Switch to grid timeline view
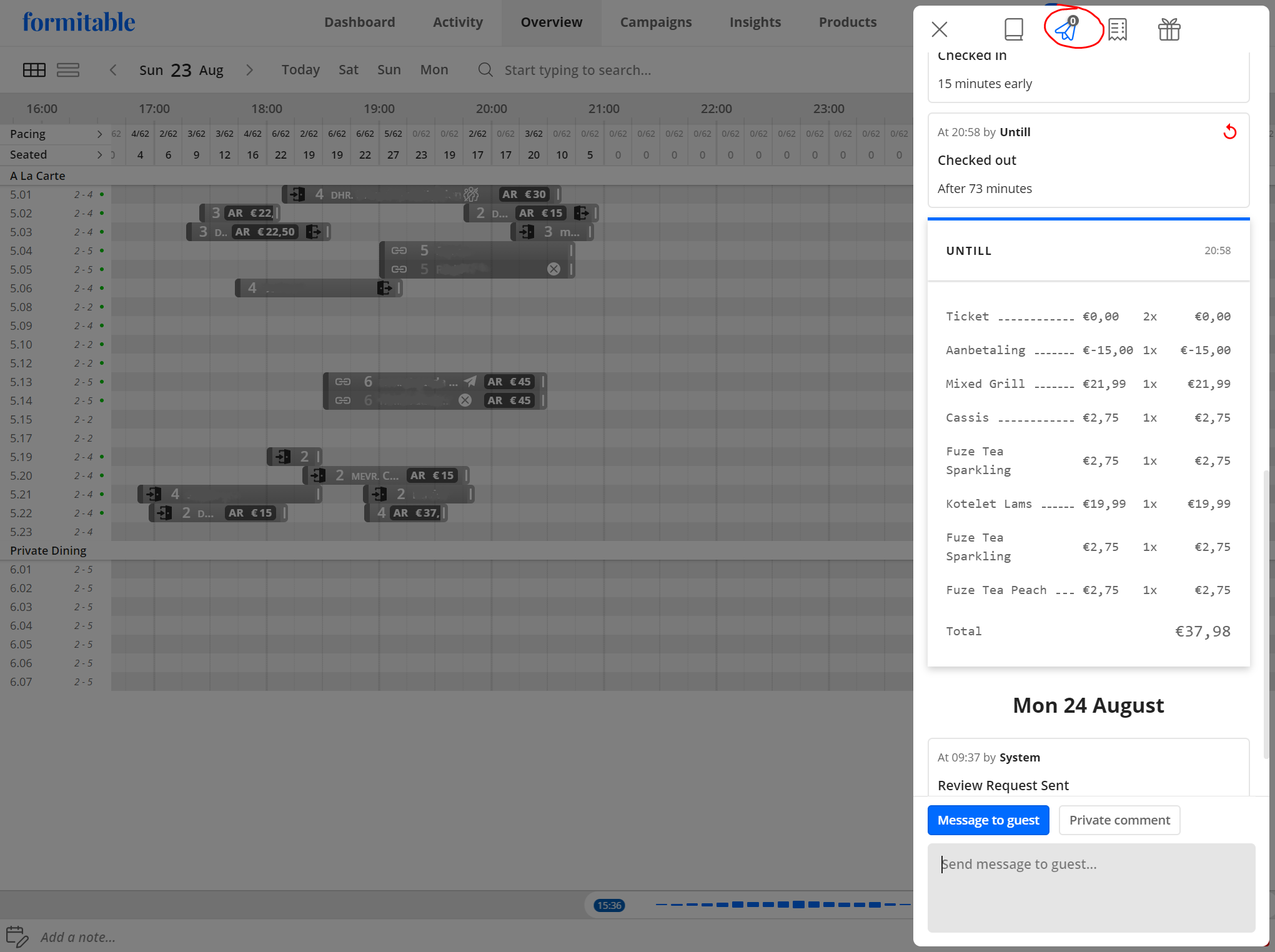Image resolution: width=1275 pixels, height=952 pixels. pos(34,69)
